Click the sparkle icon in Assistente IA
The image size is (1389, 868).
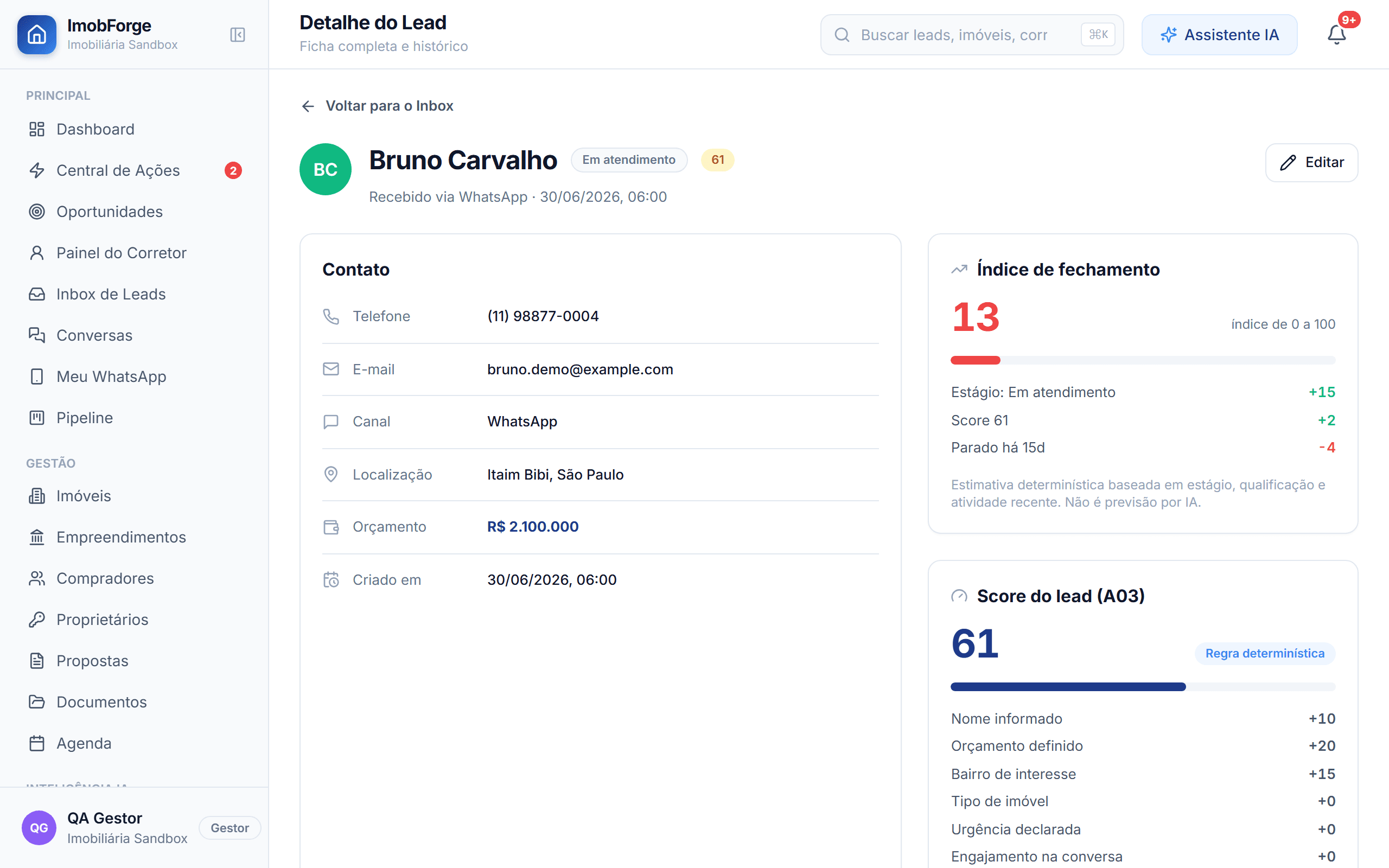coord(1169,35)
